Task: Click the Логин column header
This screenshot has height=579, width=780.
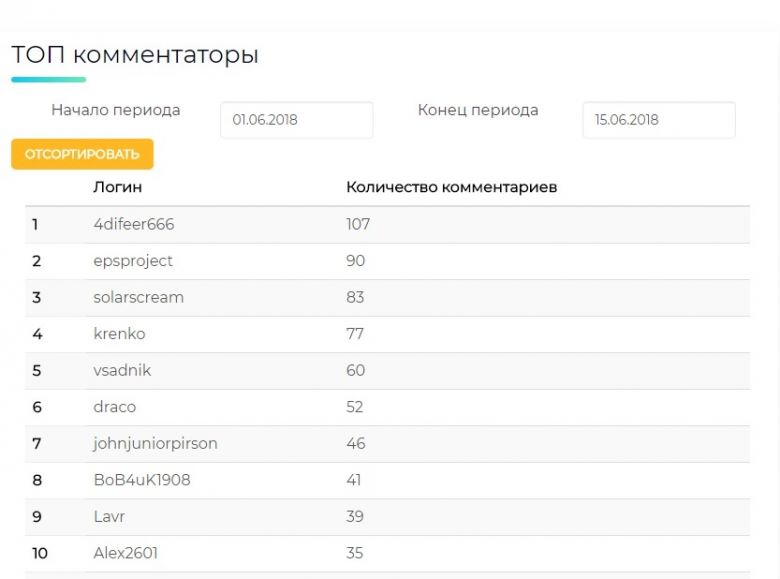Action: tap(117, 188)
